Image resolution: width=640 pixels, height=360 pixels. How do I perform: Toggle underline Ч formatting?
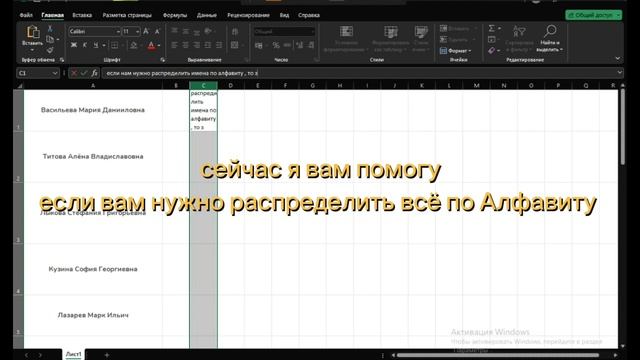(96, 45)
